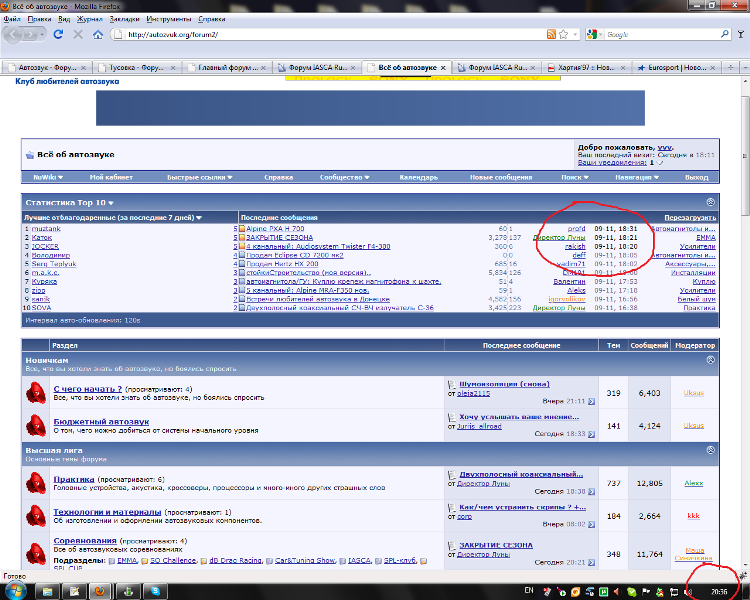This screenshot has height=600, width=750.
Task: Click Firefox icon in Windows taskbar
Action: click(98, 591)
